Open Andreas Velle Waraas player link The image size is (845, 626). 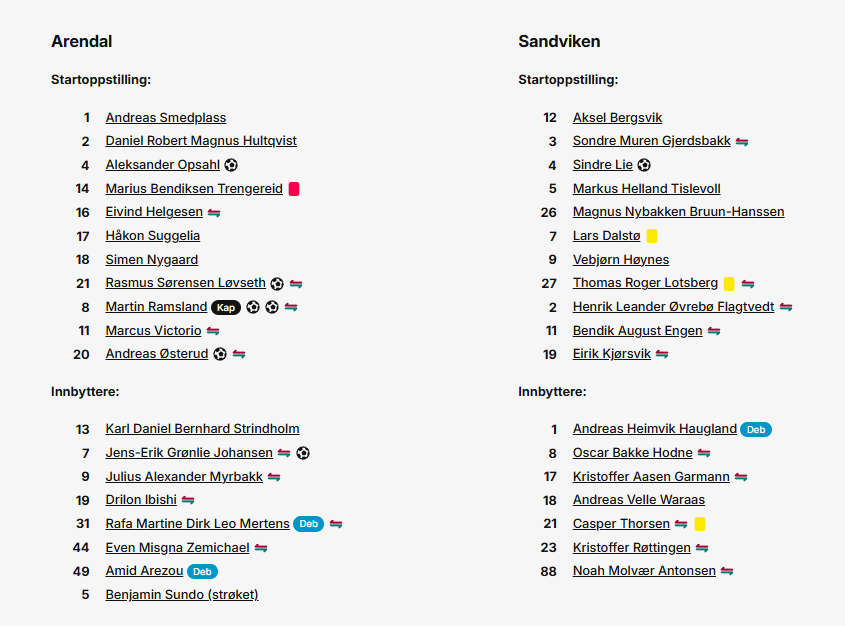(639, 500)
